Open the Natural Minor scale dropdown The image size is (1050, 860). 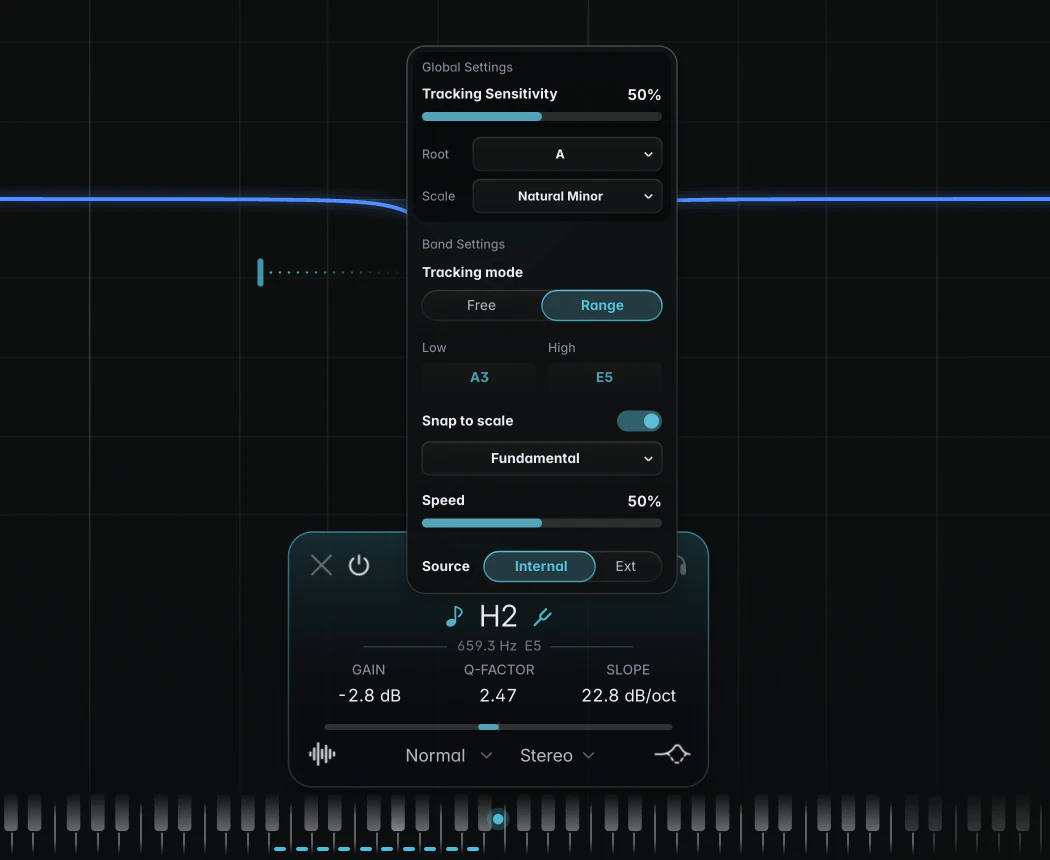tap(567, 196)
